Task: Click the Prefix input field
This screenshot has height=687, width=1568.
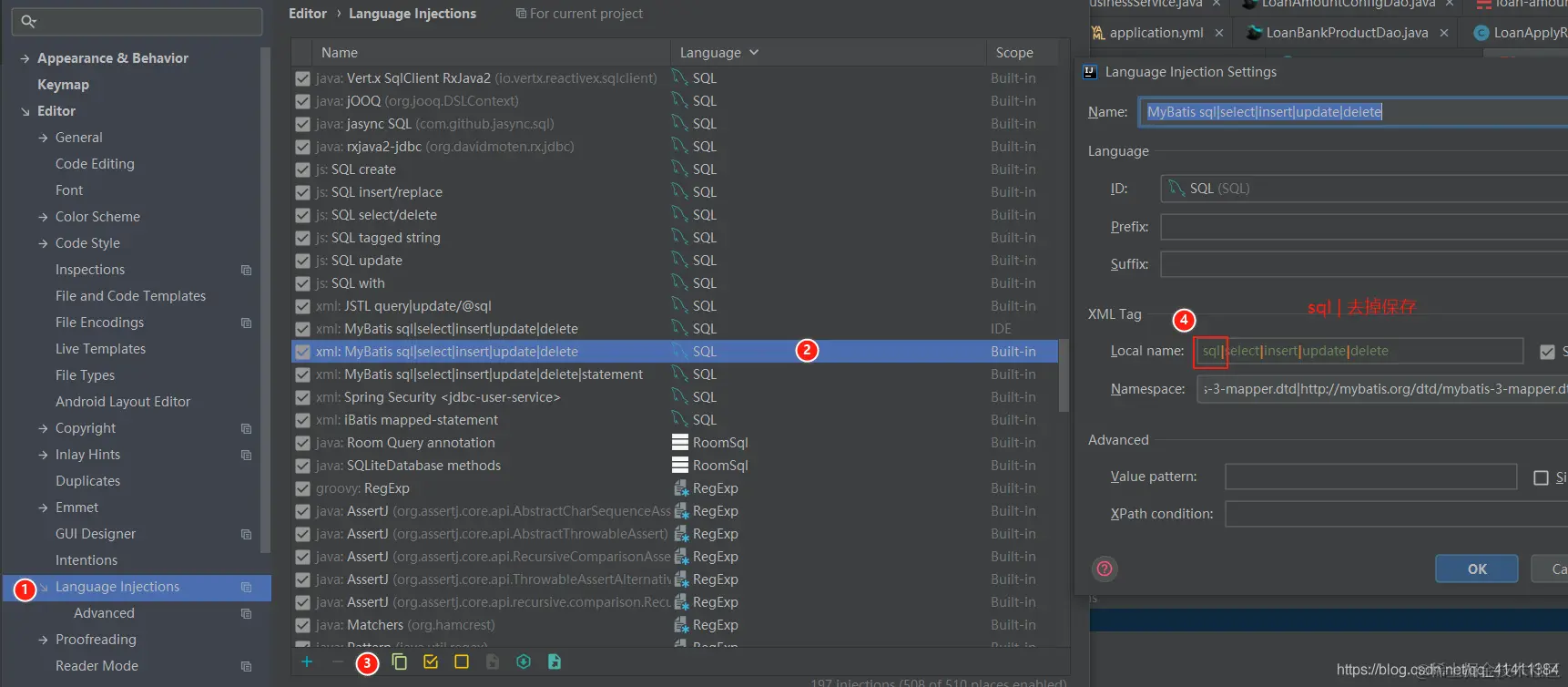Action: (x=1364, y=227)
